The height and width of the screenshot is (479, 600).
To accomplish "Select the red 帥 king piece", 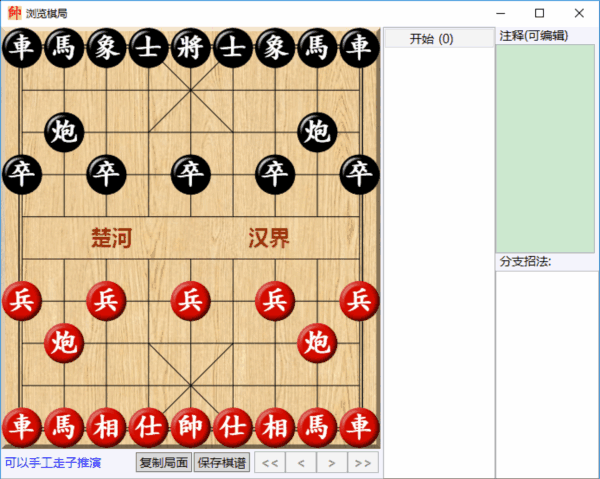I will tap(191, 427).
